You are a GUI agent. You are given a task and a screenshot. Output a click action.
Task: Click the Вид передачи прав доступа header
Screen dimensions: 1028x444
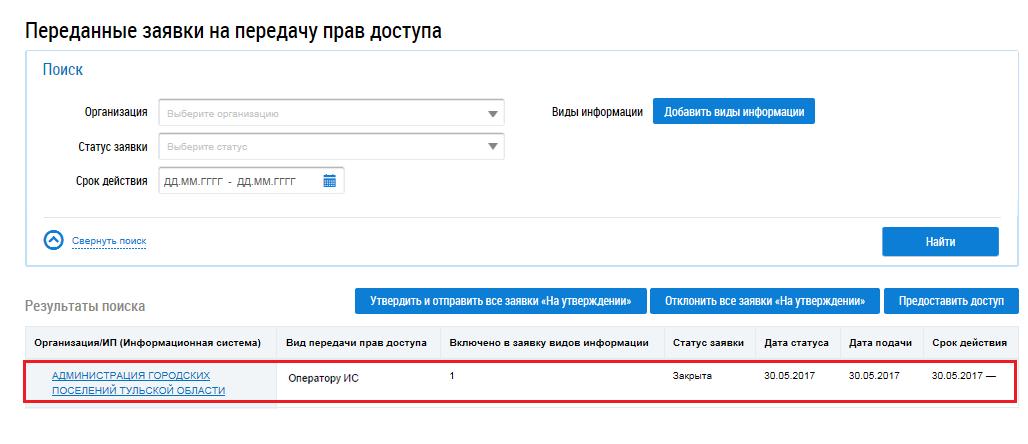click(356, 343)
